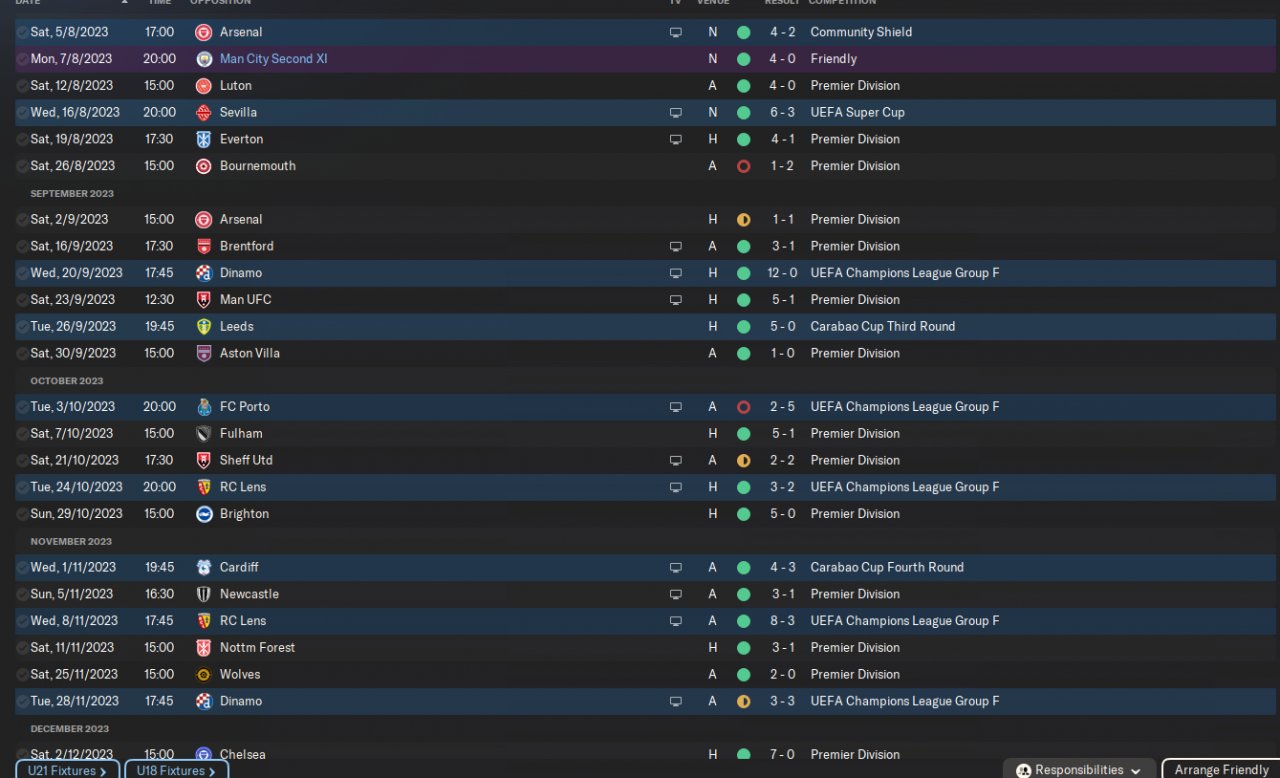Screen dimensions: 1280x778
Task: Toggle the check mark beside Wed, 1/11/2023
Action: pyautogui.click(x=22, y=567)
